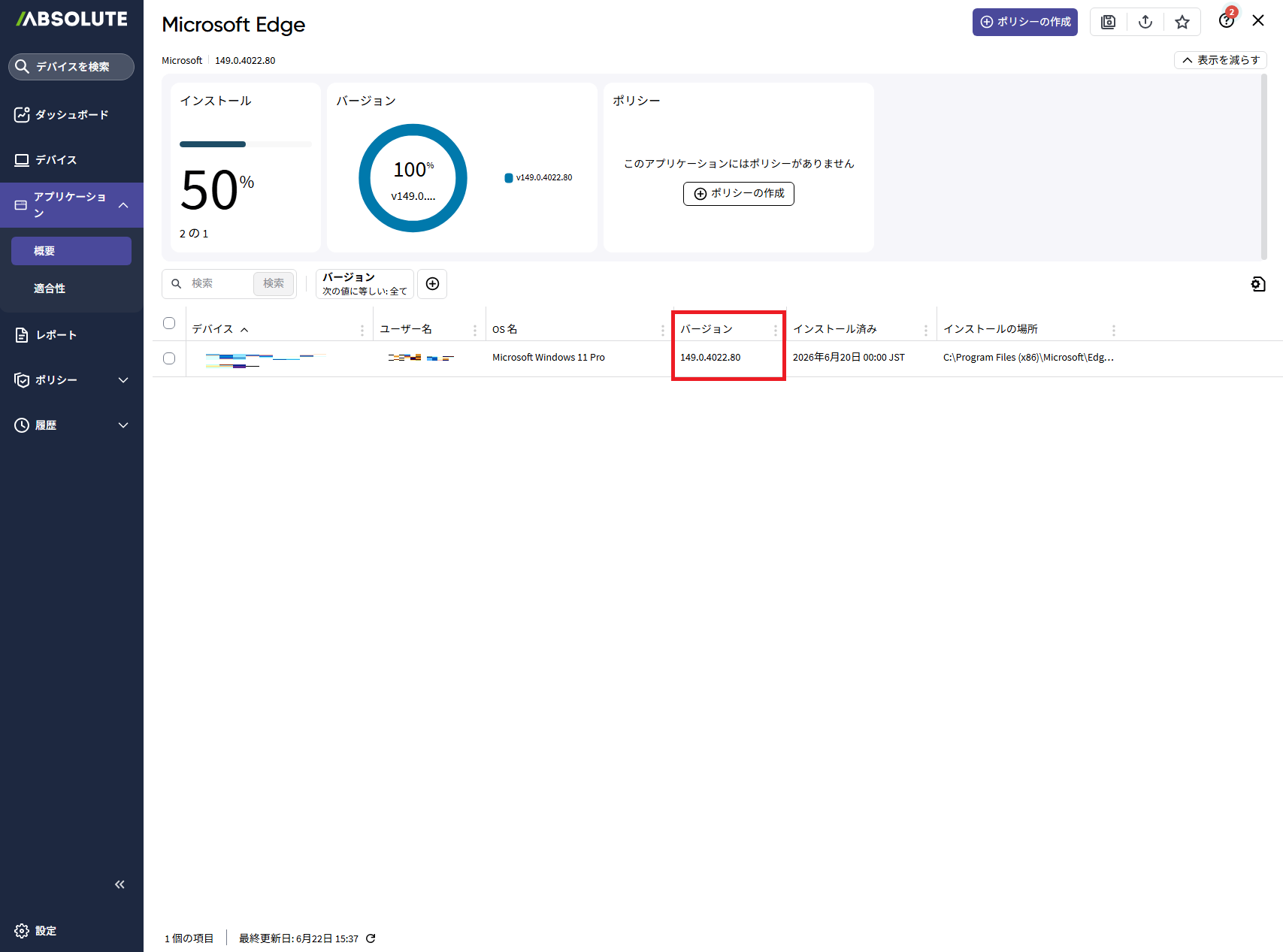This screenshot has height=952, width=1283.
Task: Click the インストールの場所 column header
Action: tap(991, 329)
